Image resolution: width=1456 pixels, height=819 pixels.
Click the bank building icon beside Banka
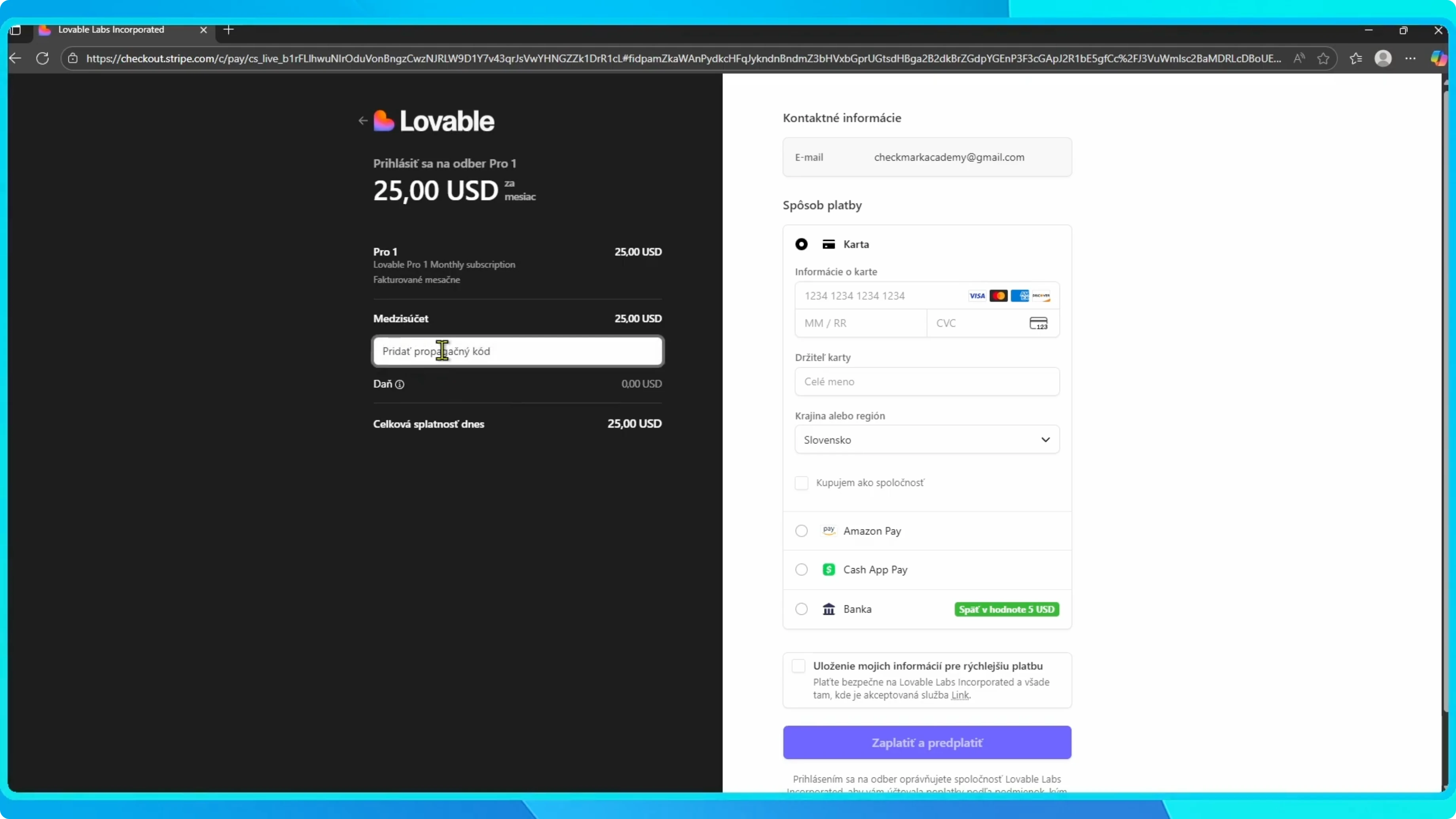(x=828, y=609)
